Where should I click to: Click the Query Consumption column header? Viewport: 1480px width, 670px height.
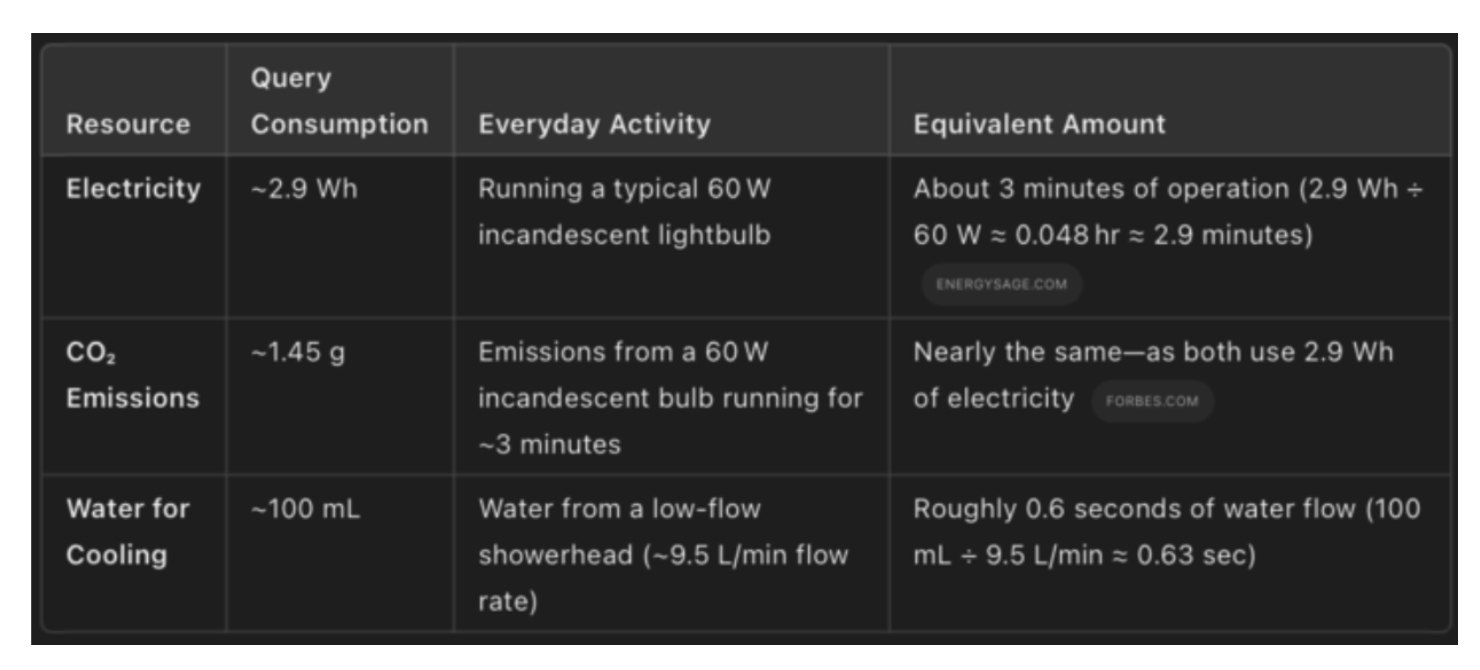pyautogui.click(x=339, y=101)
